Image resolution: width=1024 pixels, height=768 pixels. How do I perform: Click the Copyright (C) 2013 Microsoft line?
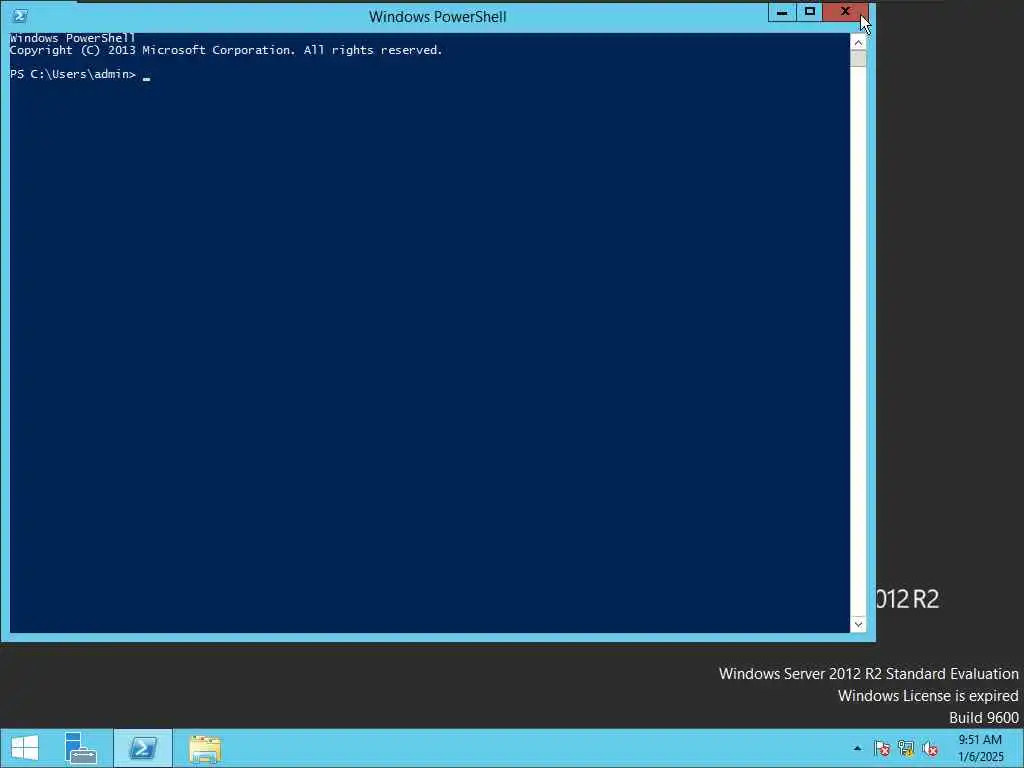point(226,50)
